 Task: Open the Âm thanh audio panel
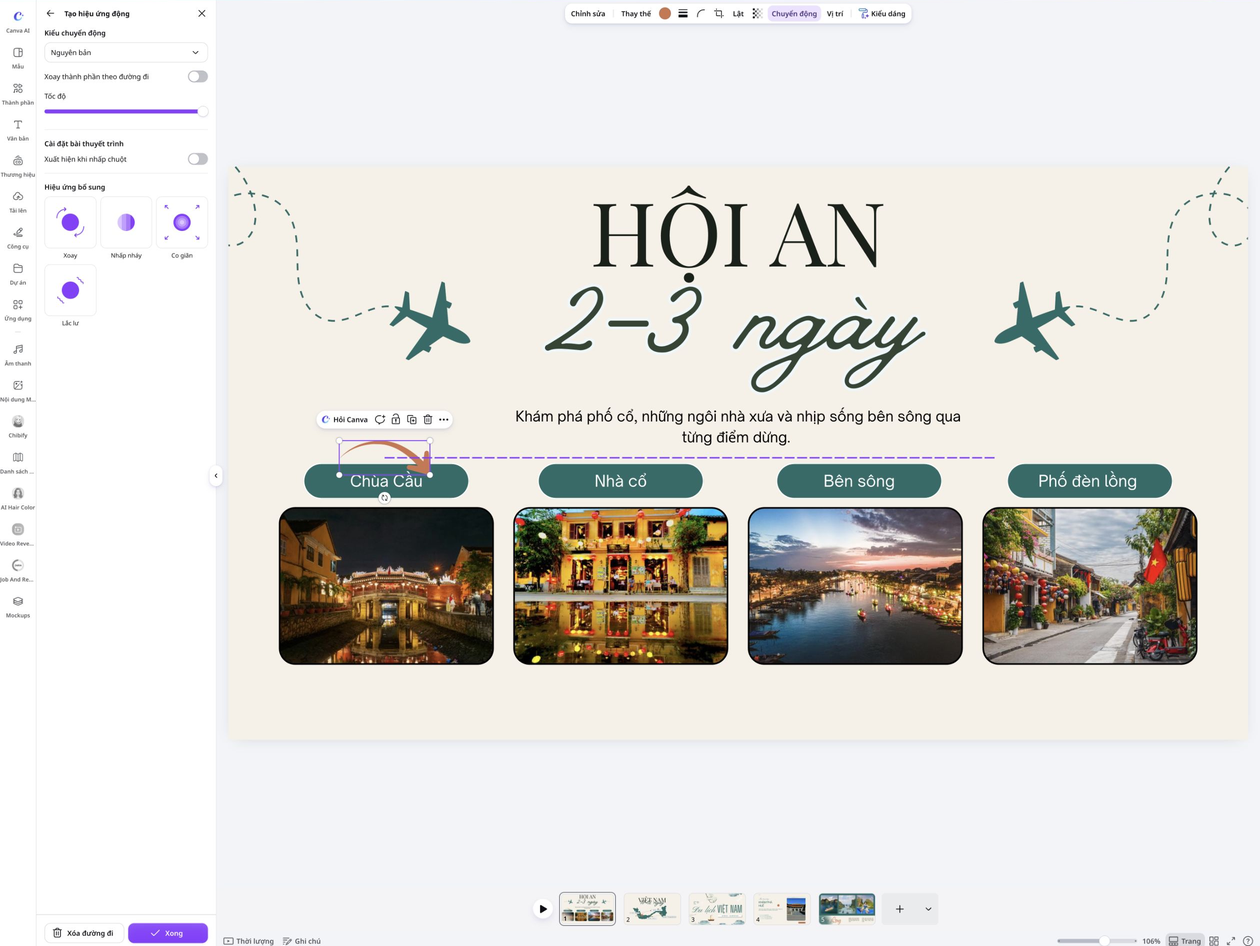[x=18, y=354]
